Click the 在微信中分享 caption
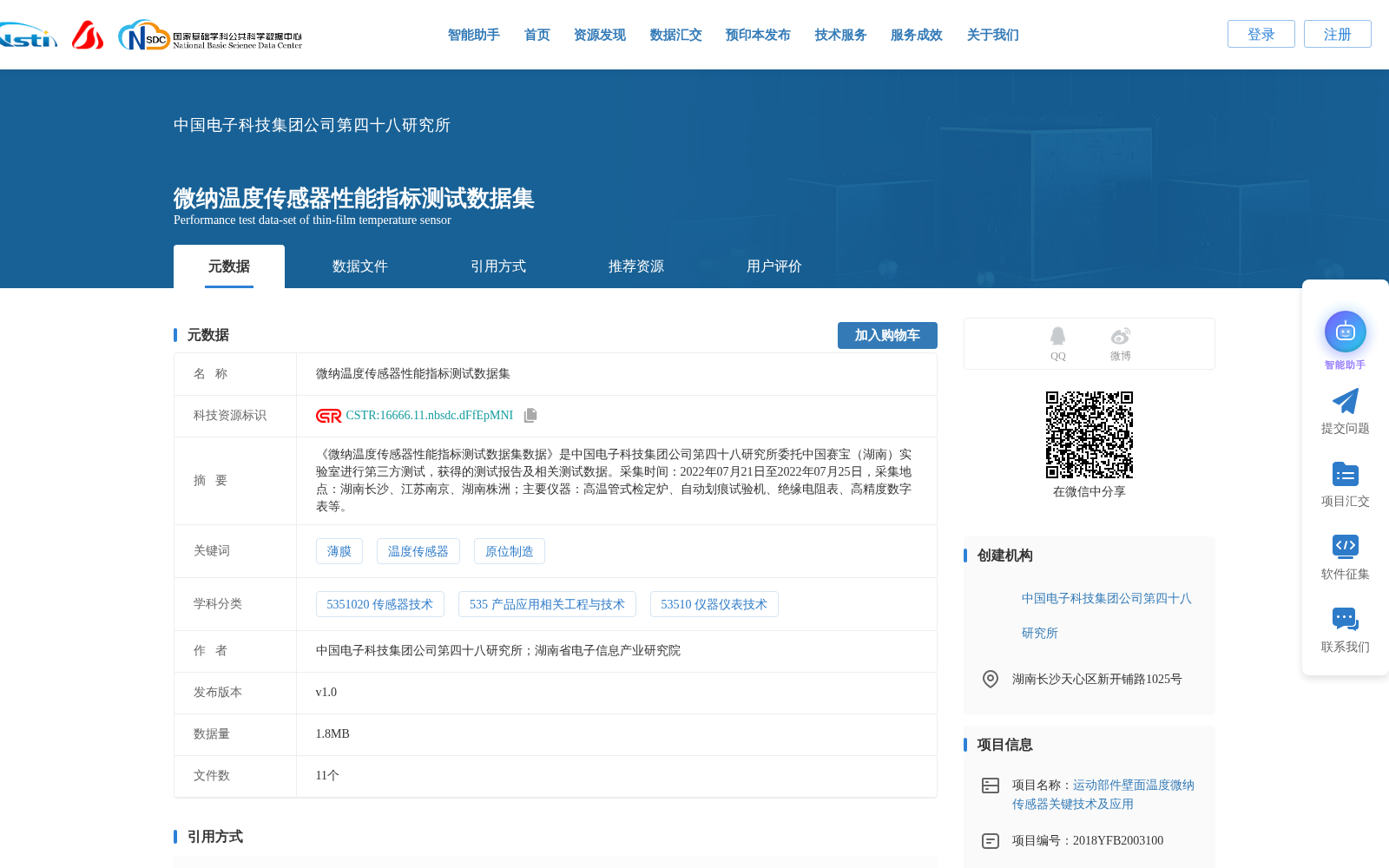This screenshot has height=868, width=1389. tap(1089, 492)
